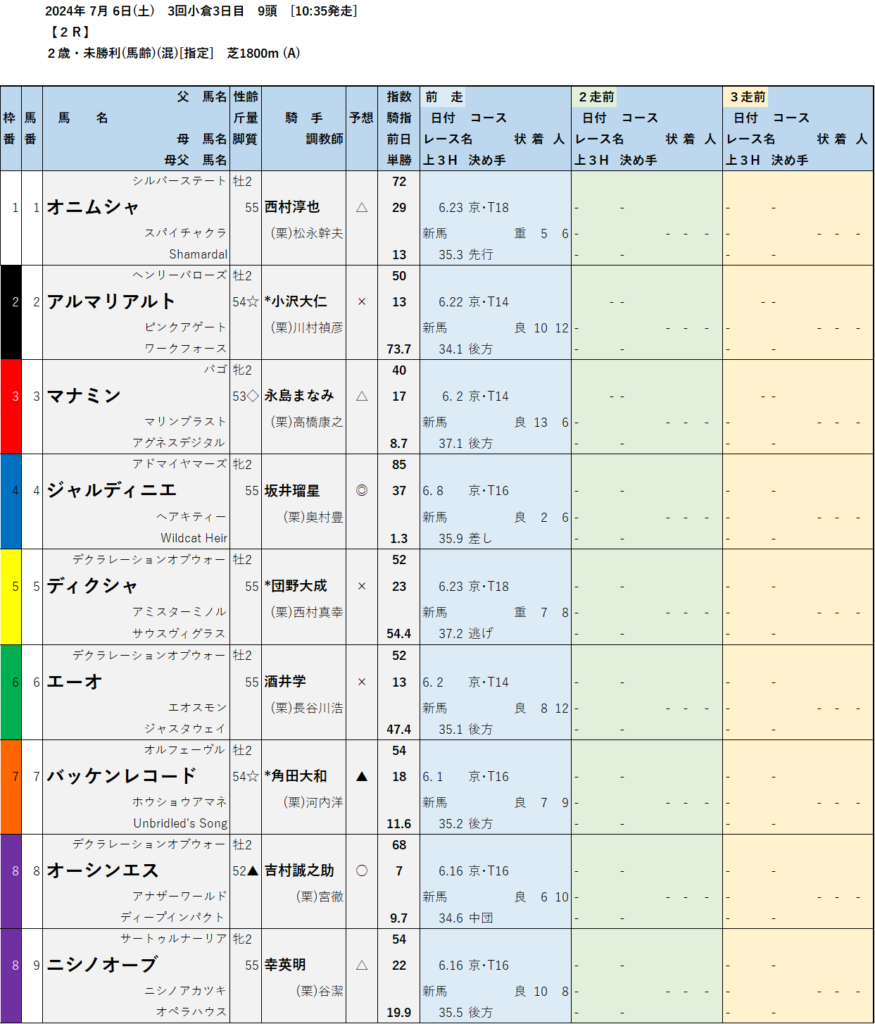Image resolution: width=875 pixels, height=1024 pixels.
Task: Click win odds value 73.7
Action: pyautogui.click(x=399, y=349)
